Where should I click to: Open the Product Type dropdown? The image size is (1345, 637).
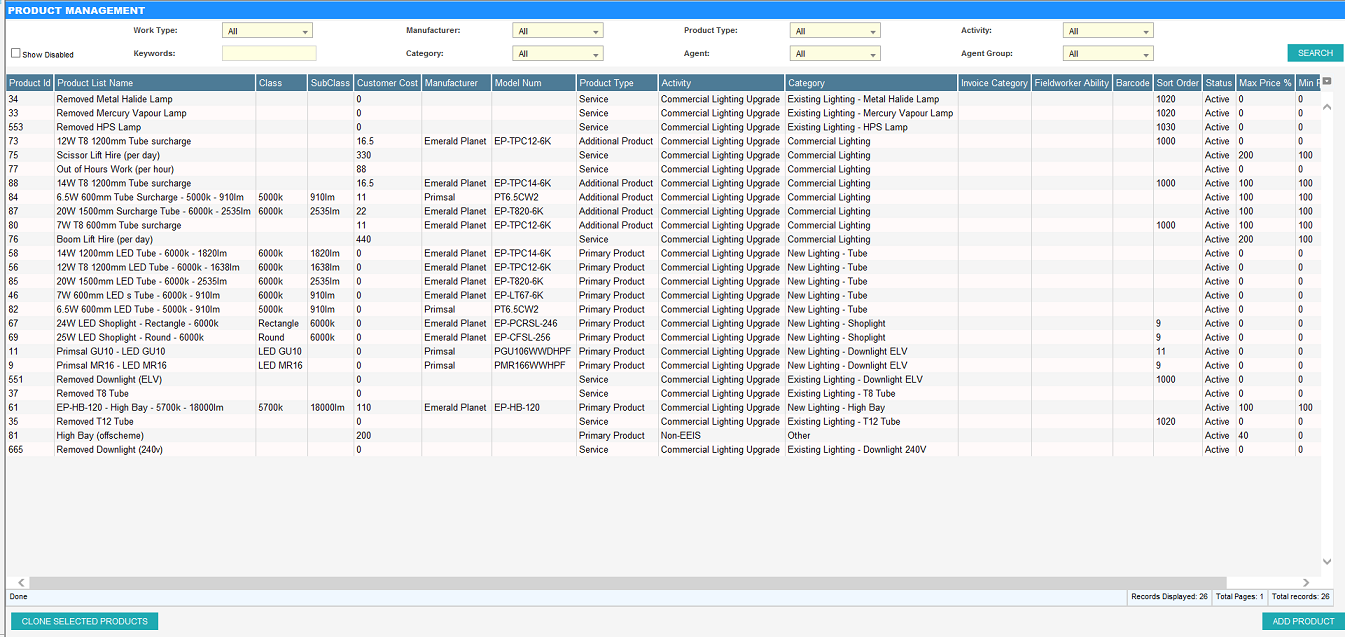click(x=835, y=31)
